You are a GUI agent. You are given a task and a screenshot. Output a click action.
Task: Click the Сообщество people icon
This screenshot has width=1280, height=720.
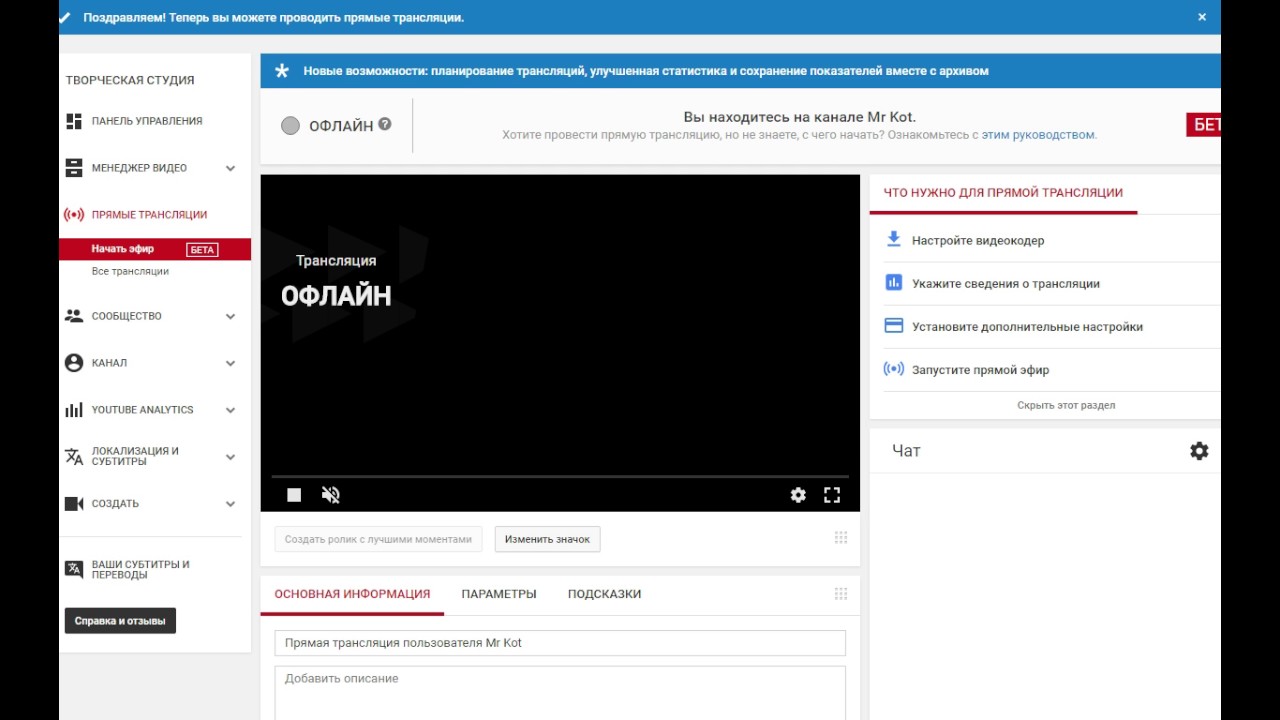click(74, 316)
